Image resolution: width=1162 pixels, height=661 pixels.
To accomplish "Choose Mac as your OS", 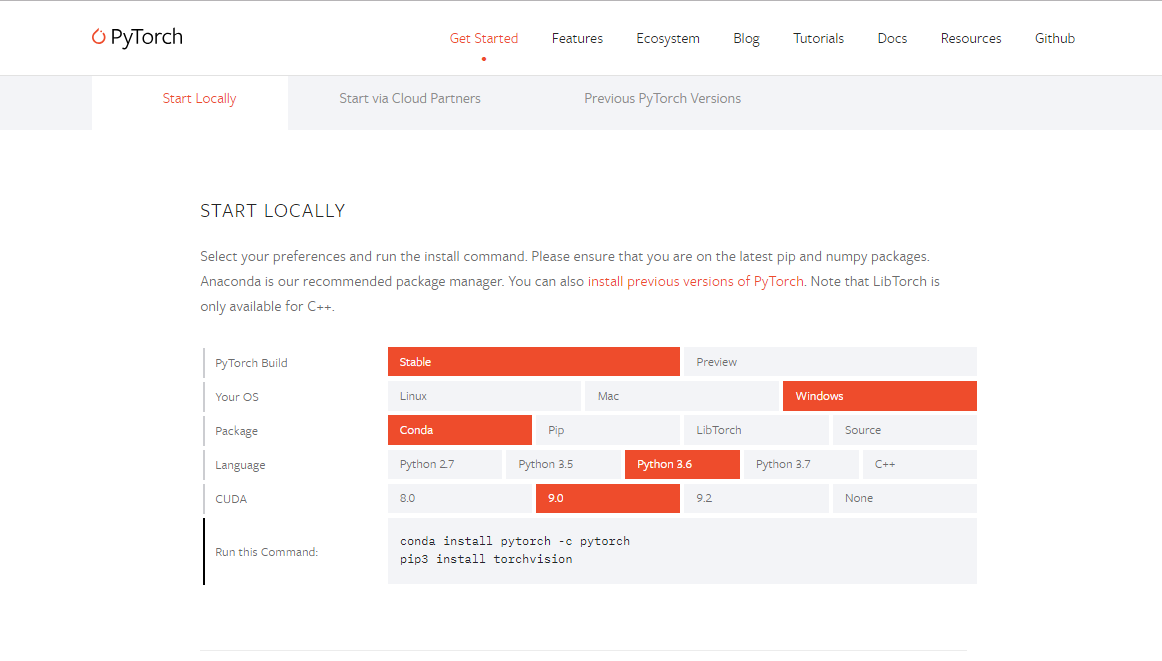I will coord(682,396).
